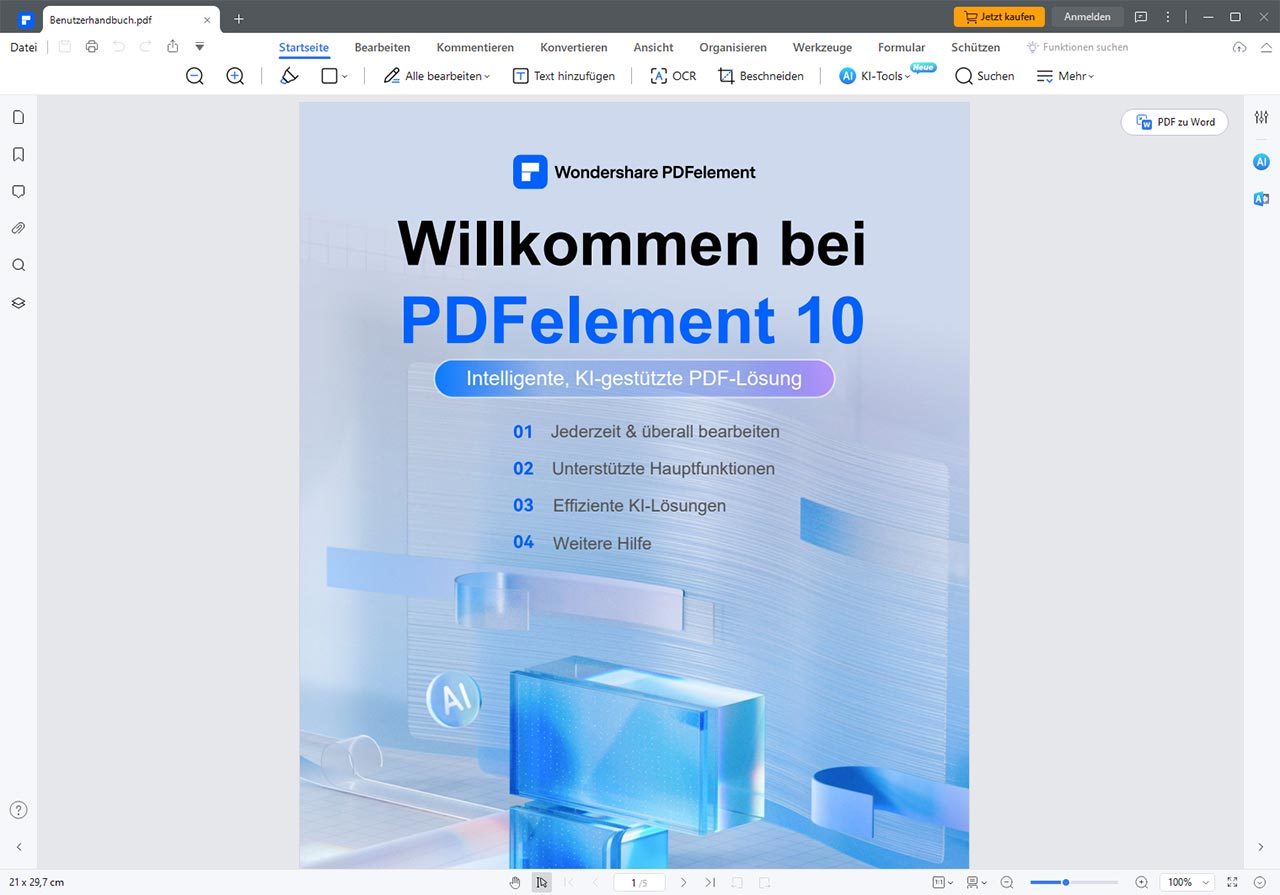Print the document with printer icon
The height and width of the screenshot is (895, 1280).
click(x=92, y=47)
